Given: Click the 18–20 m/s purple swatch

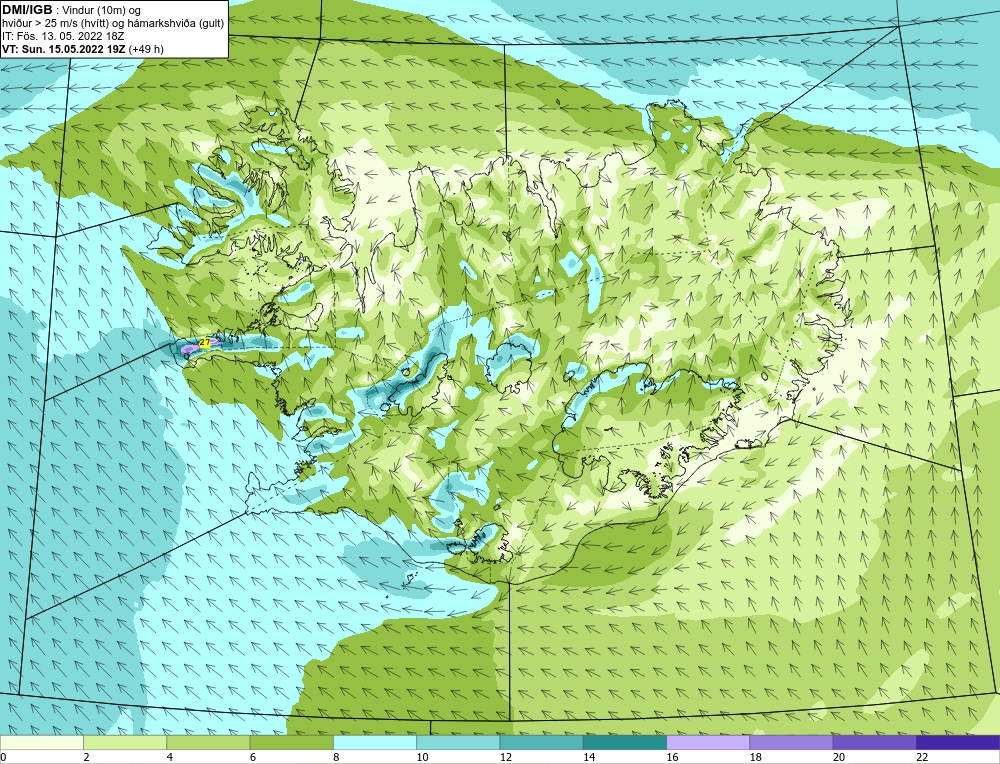Looking at the screenshot, I should (791, 743).
